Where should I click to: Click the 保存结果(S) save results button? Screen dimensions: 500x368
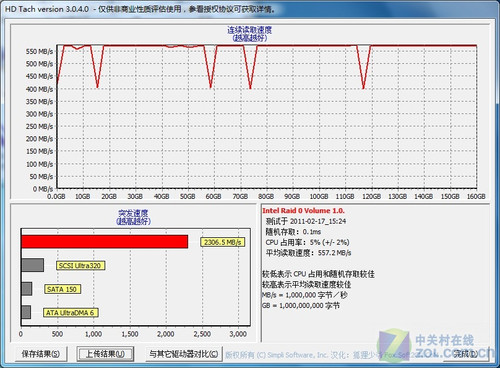tap(41, 354)
